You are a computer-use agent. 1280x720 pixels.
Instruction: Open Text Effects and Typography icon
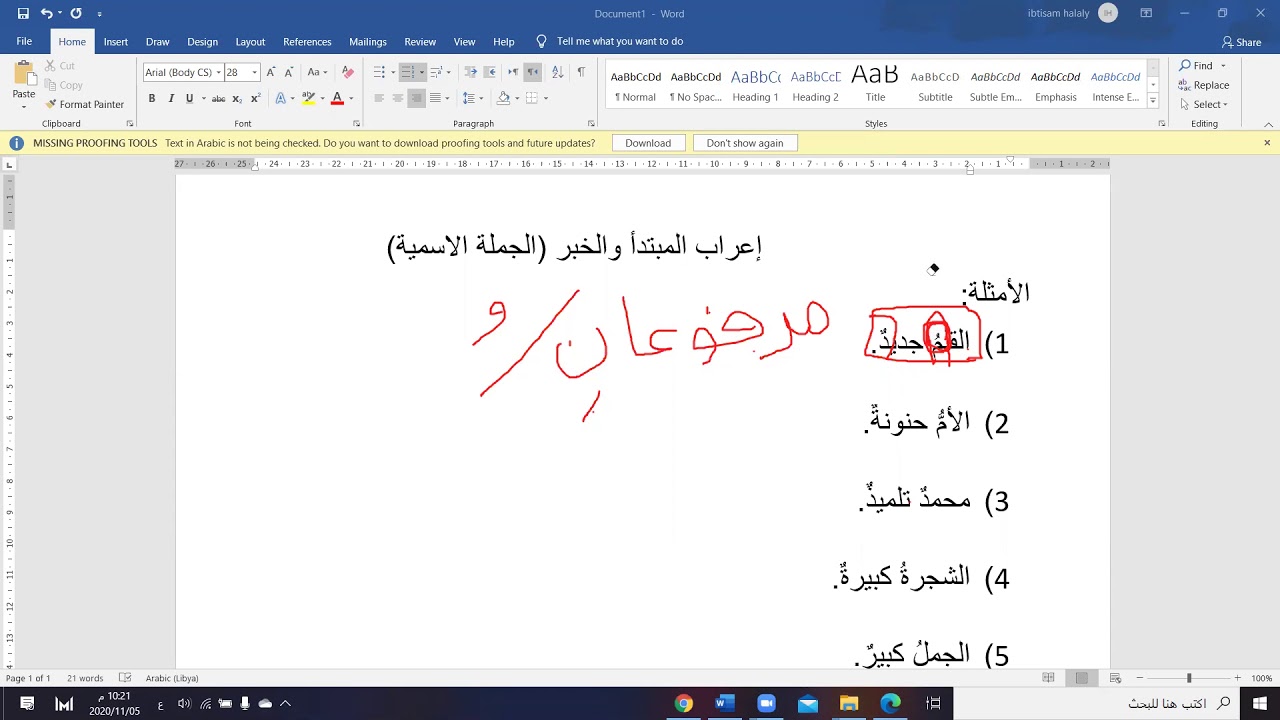281,98
